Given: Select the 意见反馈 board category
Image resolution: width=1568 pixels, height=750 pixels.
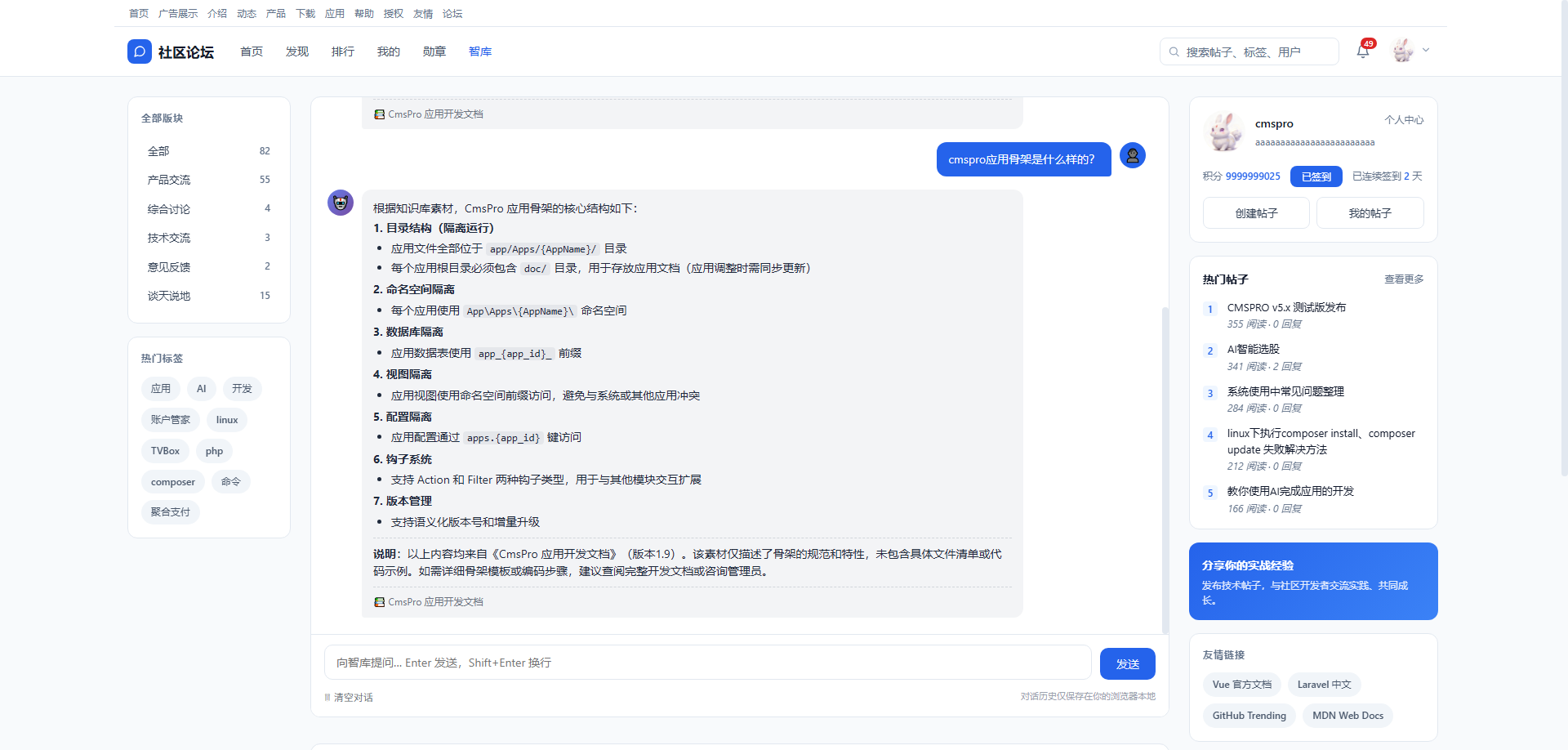Looking at the screenshot, I should point(209,267).
